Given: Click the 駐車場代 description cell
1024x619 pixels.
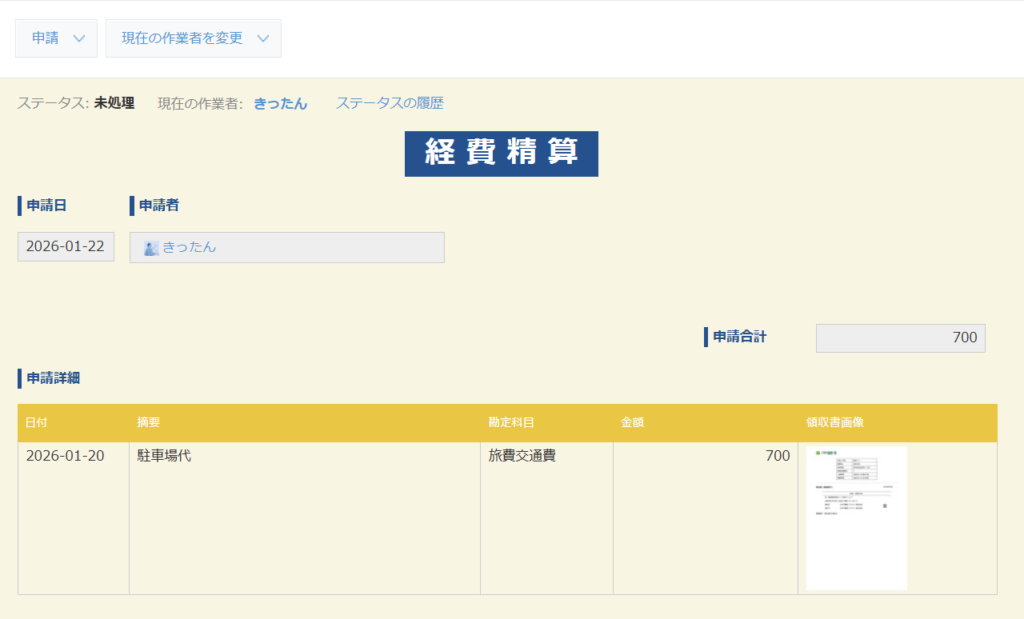Looking at the screenshot, I should click(x=164, y=456).
